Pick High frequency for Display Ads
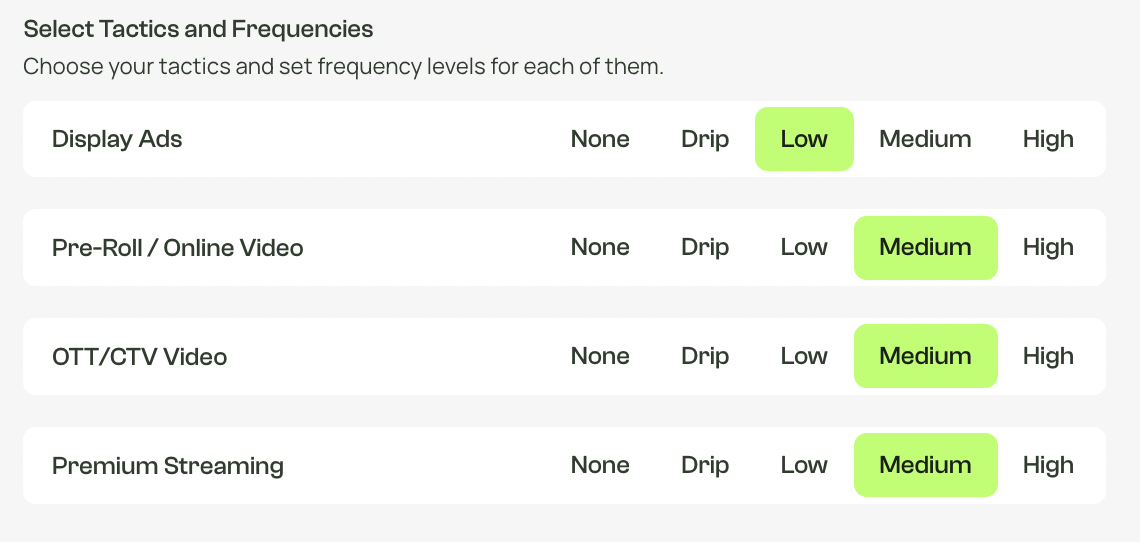This screenshot has width=1140, height=542. 1048,139
